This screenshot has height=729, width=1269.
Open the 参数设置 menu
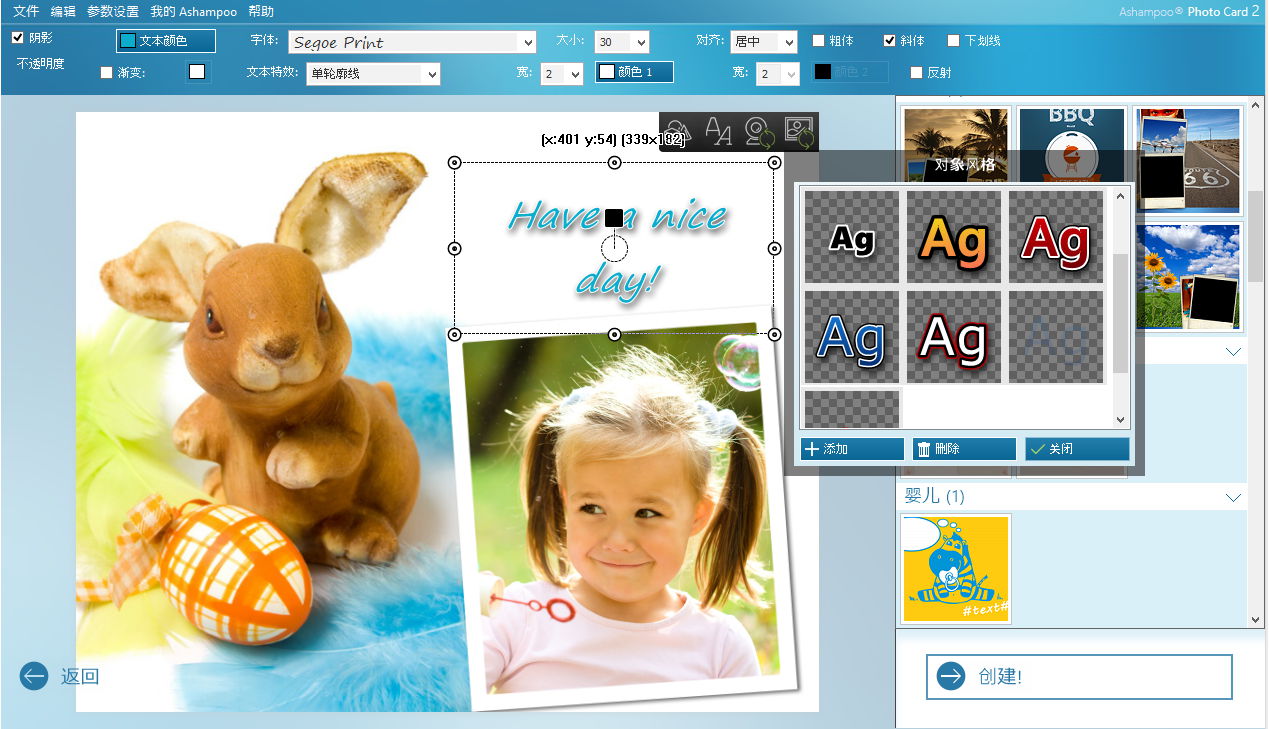[x=112, y=11]
